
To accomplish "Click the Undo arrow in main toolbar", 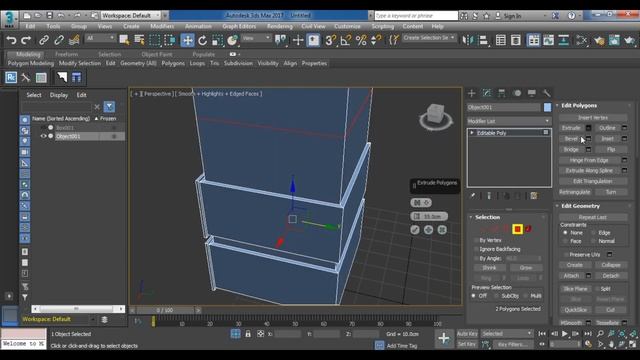I will click(x=11, y=40).
